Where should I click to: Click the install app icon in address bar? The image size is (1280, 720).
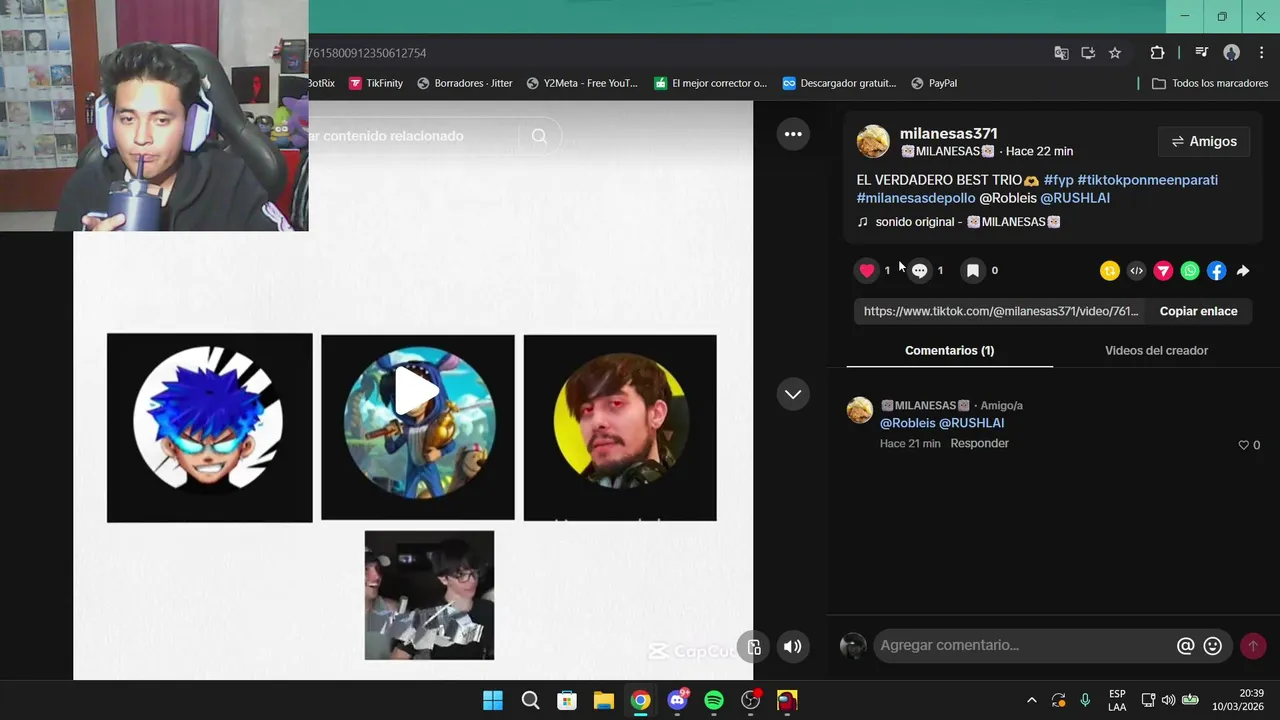click(1088, 53)
